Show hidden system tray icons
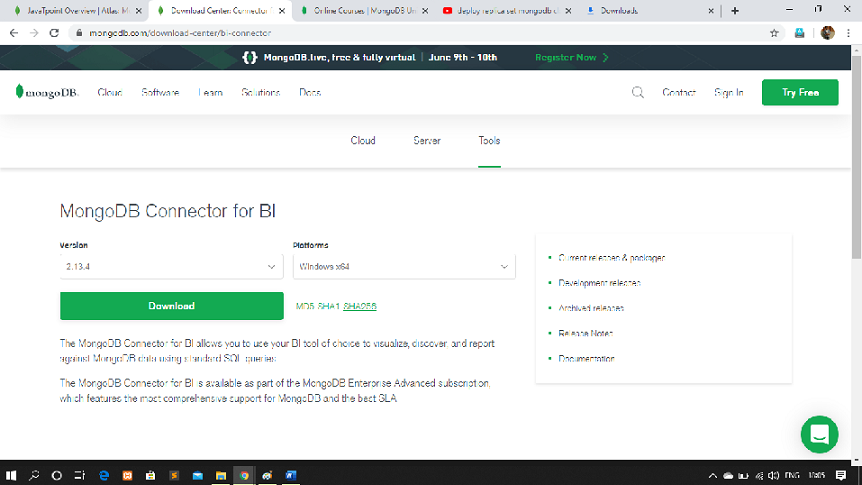This screenshot has height=485, width=862. pyautogui.click(x=712, y=476)
